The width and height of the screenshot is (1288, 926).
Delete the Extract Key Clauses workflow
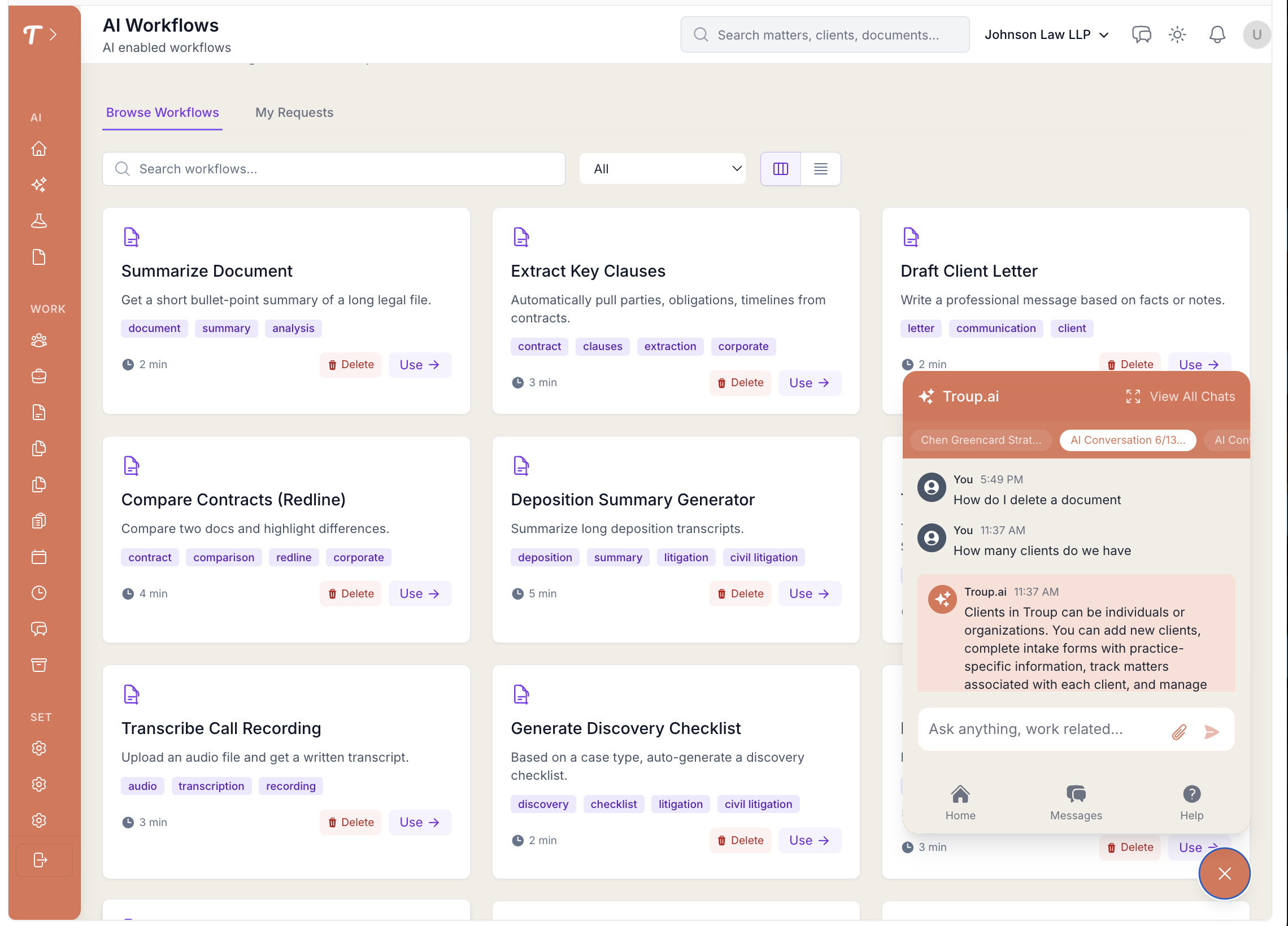(x=739, y=383)
